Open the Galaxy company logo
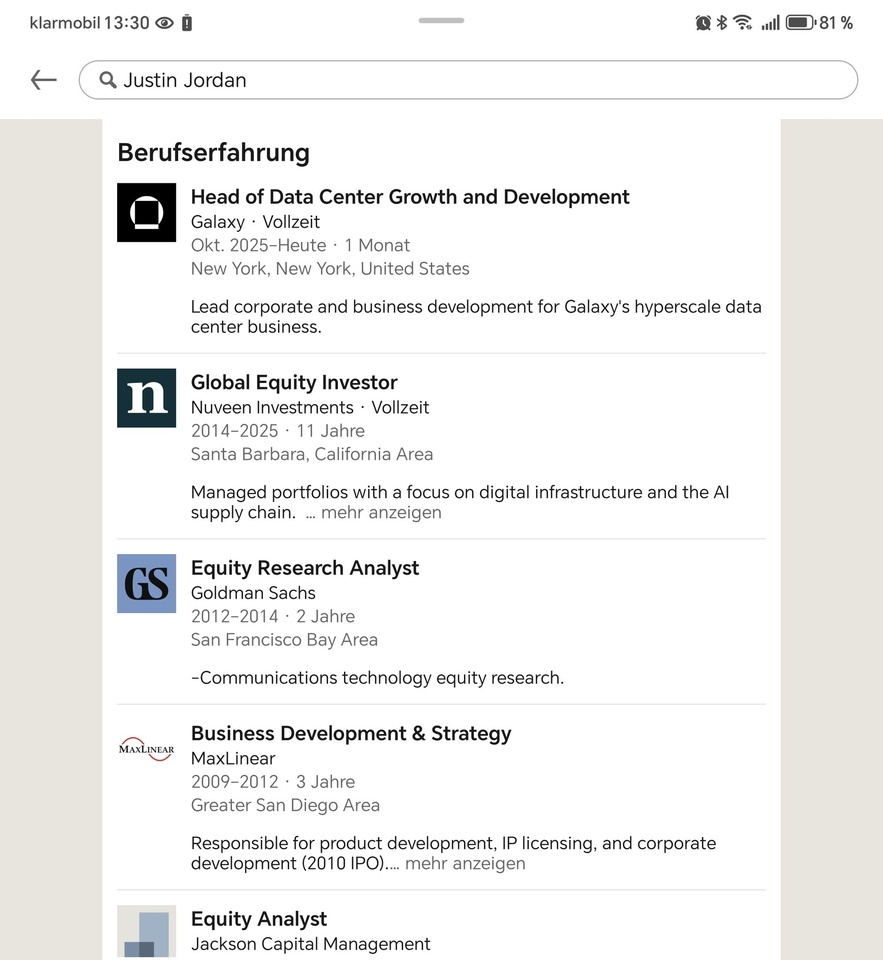 146,212
